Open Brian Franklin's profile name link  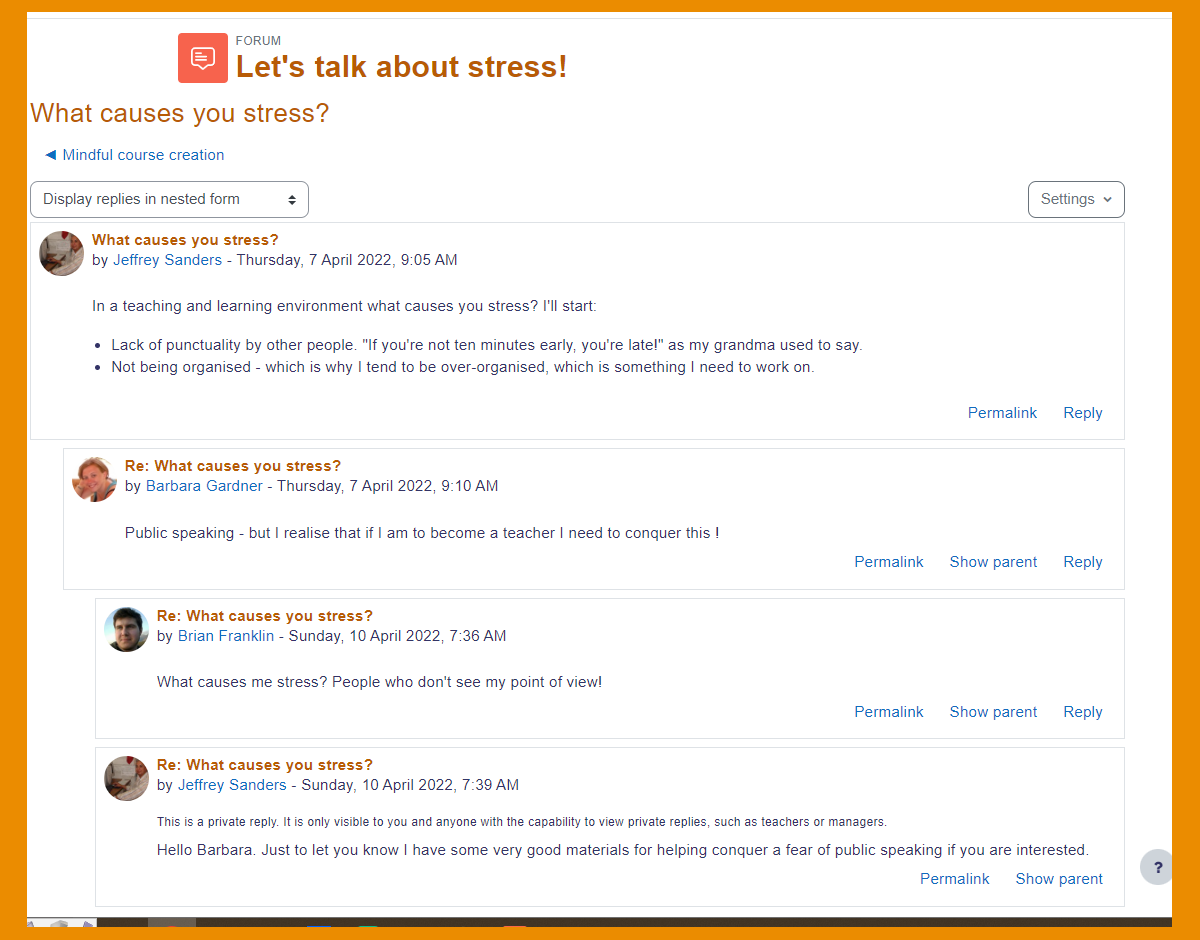tap(226, 636)
